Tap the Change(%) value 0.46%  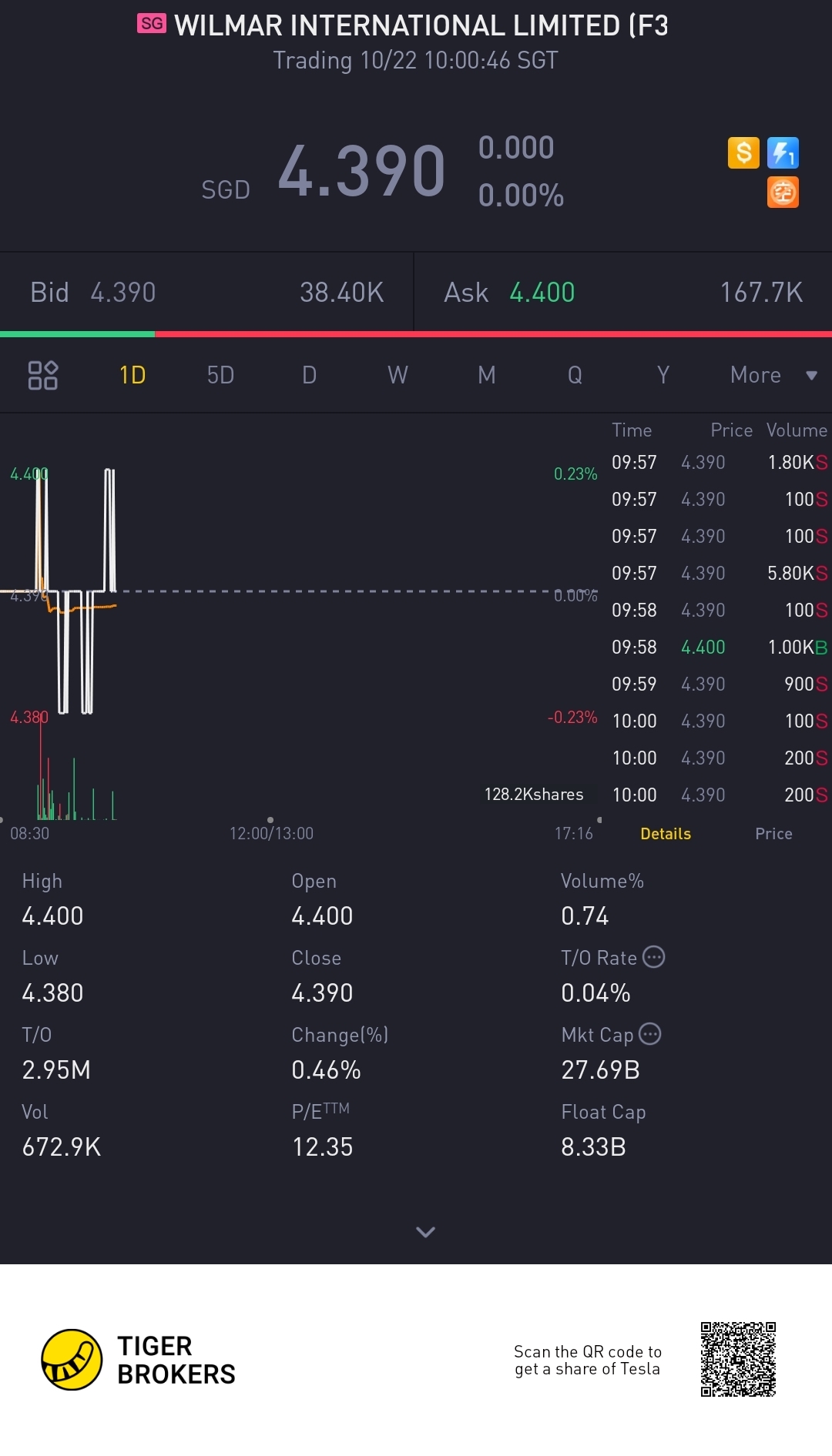click(326, 1069)
